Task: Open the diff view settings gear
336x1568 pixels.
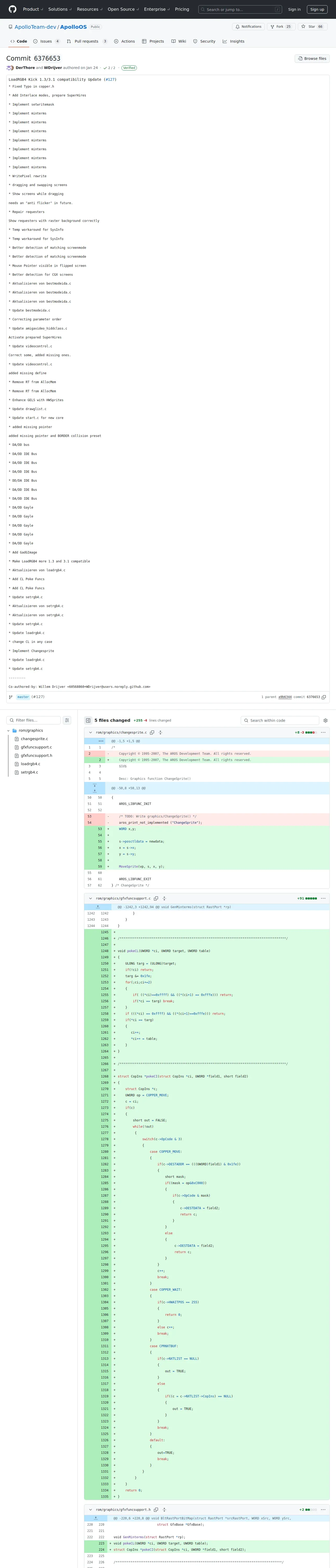Action: pos(325,720)
